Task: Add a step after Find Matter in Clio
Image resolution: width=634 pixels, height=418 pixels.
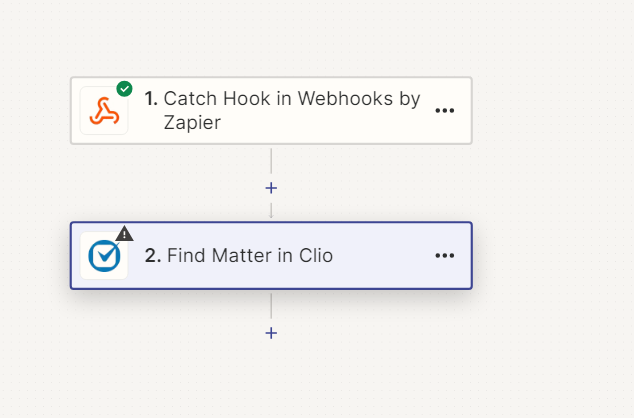Action: click(x=271, y=333)
